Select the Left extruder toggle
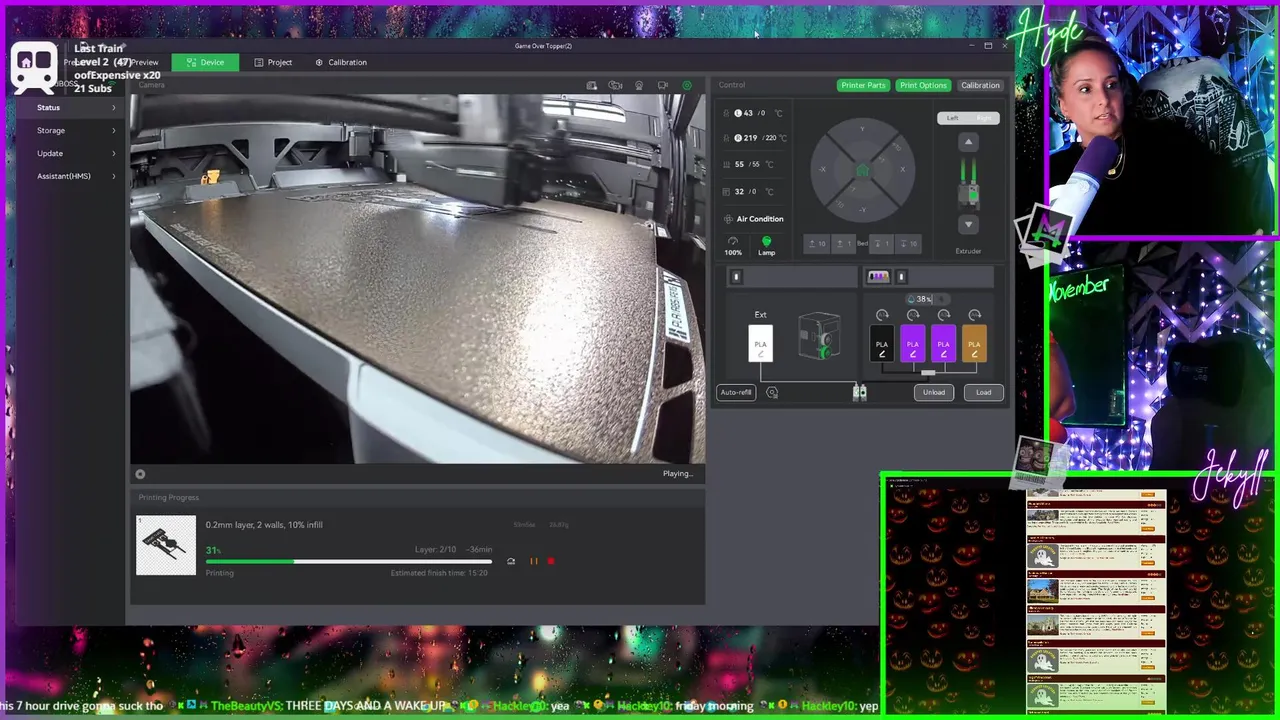The width and height of the screenshot is (1280, 720). pyautogui.click(x=953, y=118)
